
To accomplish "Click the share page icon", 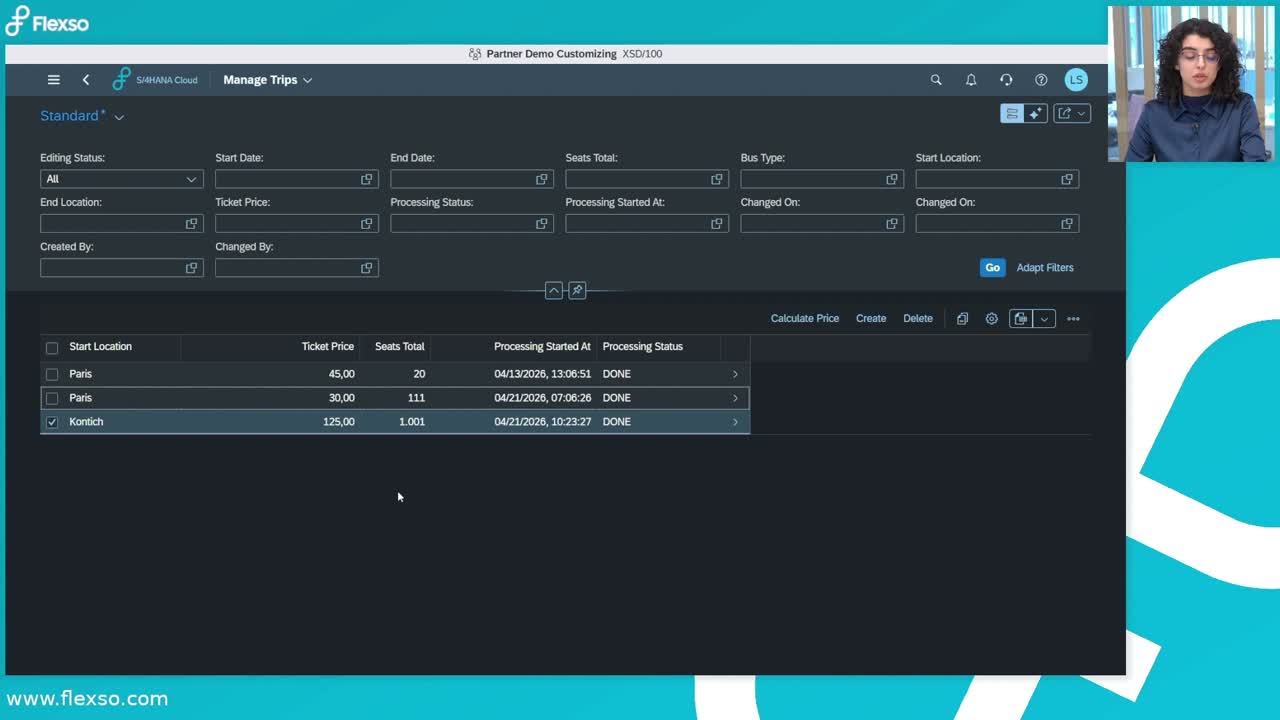I will [1065, 114].
